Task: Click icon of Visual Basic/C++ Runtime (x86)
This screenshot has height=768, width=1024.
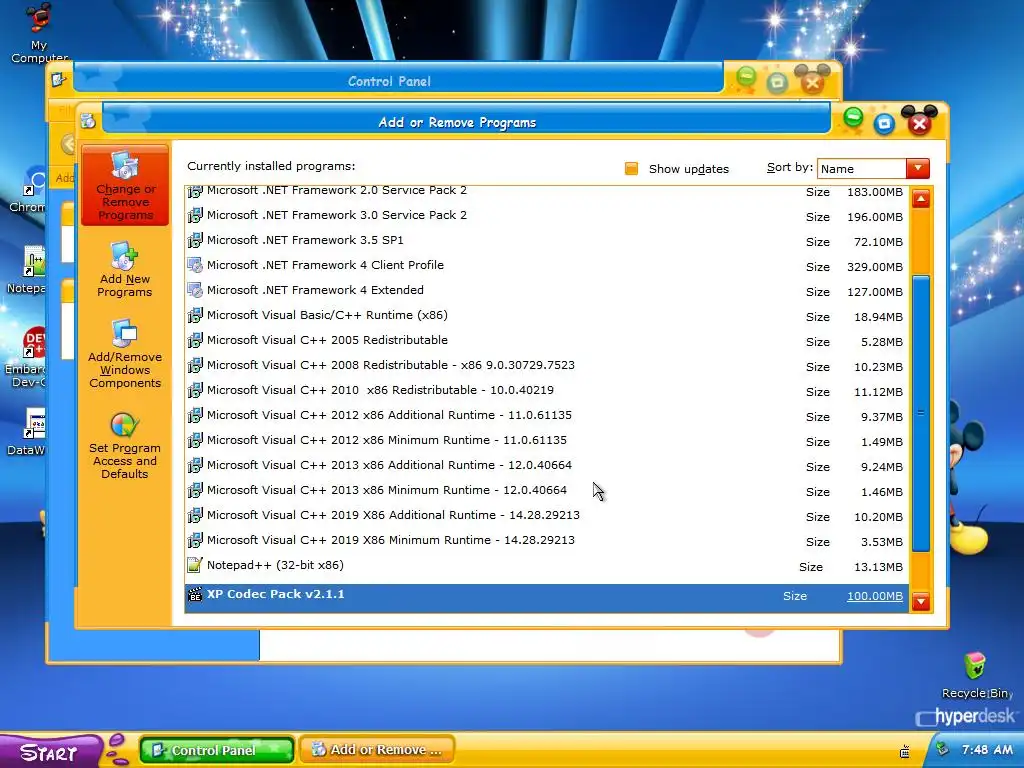Action: 195,315
